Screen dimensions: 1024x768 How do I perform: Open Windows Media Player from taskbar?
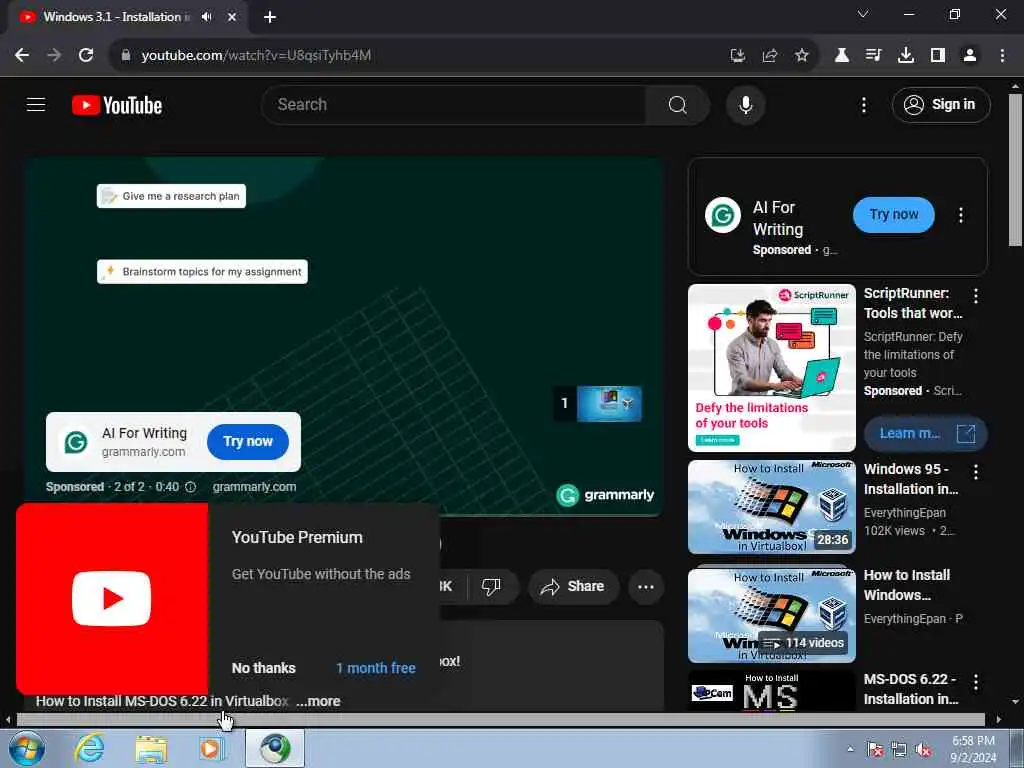tap(210, 748)
